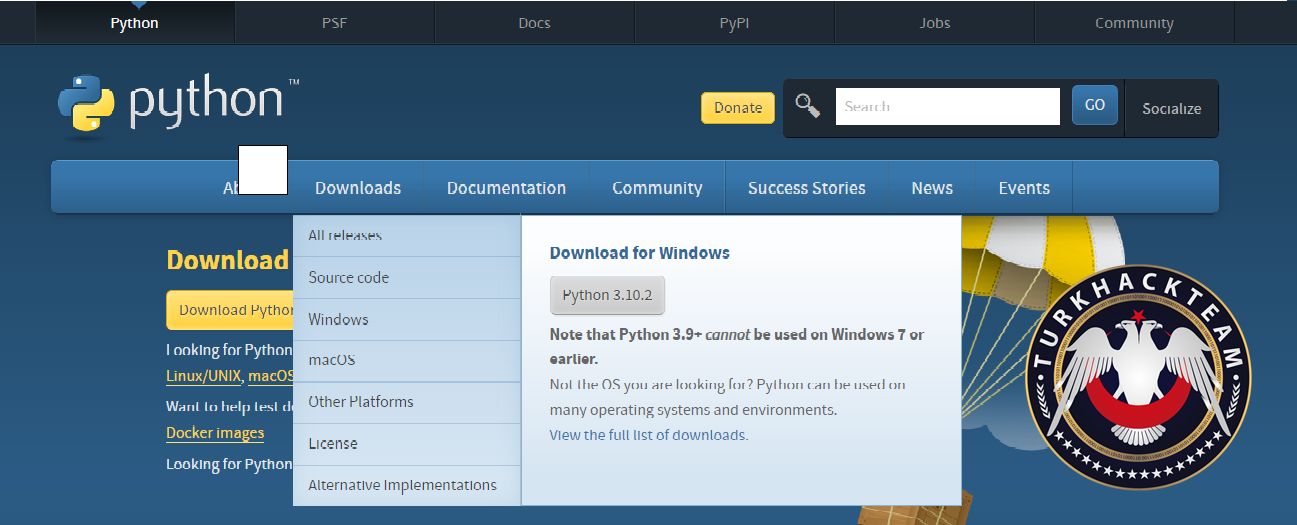Open the Community top bar tab

[x=1134, y=23]
